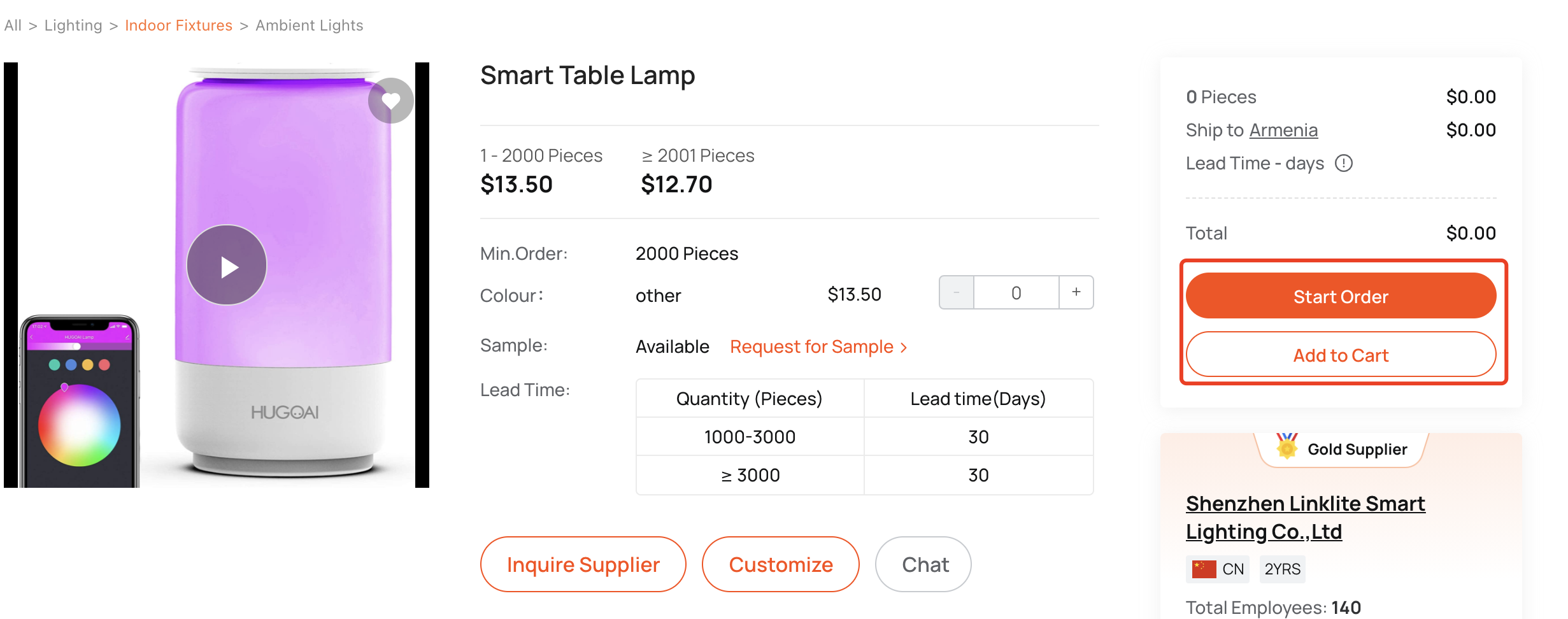The height and width of the screenshot is (619, 1568).
Task: Open Ambient Lights breadcrumb
Action: [x=310, y=25]
